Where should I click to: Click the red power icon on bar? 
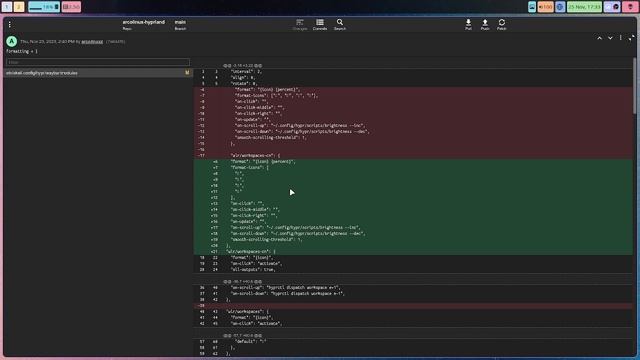[630, 7]
